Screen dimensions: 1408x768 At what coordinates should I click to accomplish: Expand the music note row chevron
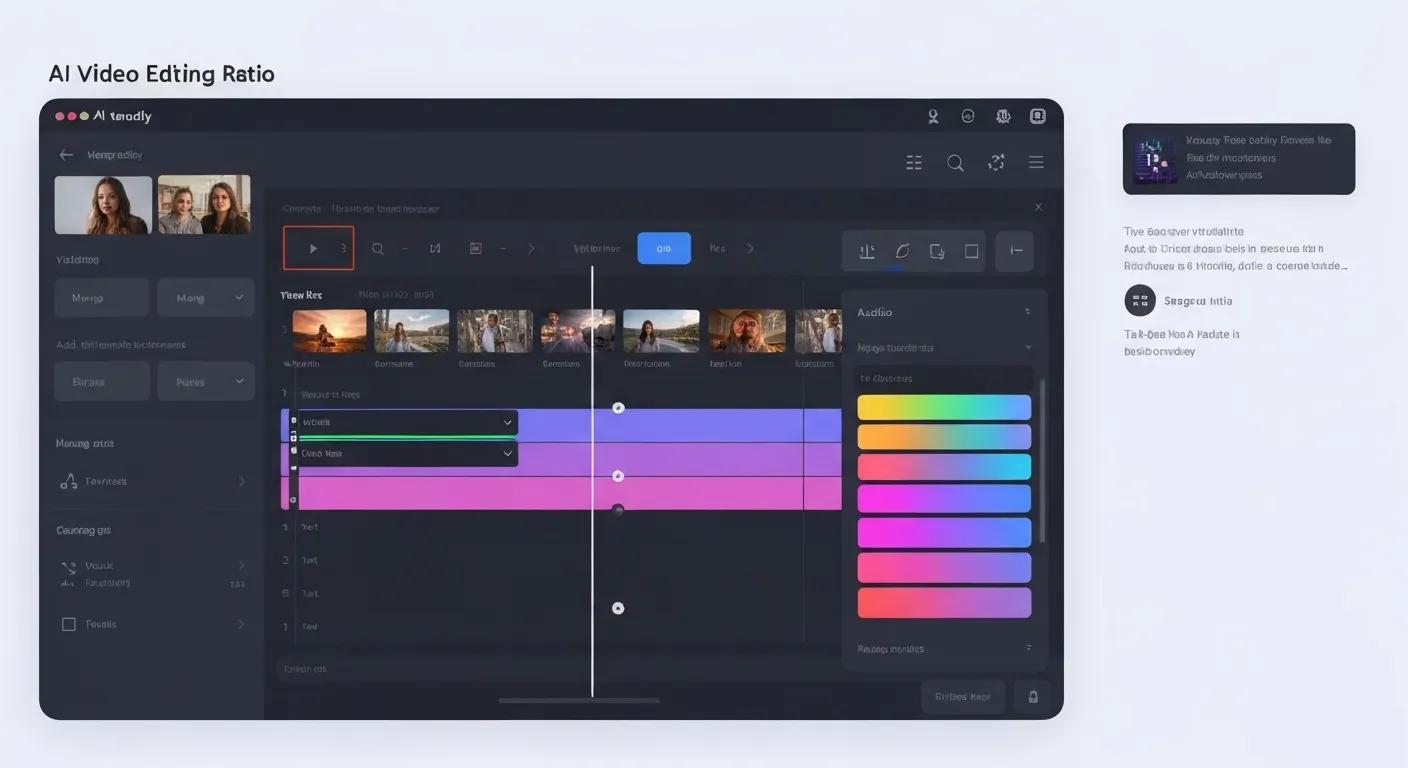point(241,481)
